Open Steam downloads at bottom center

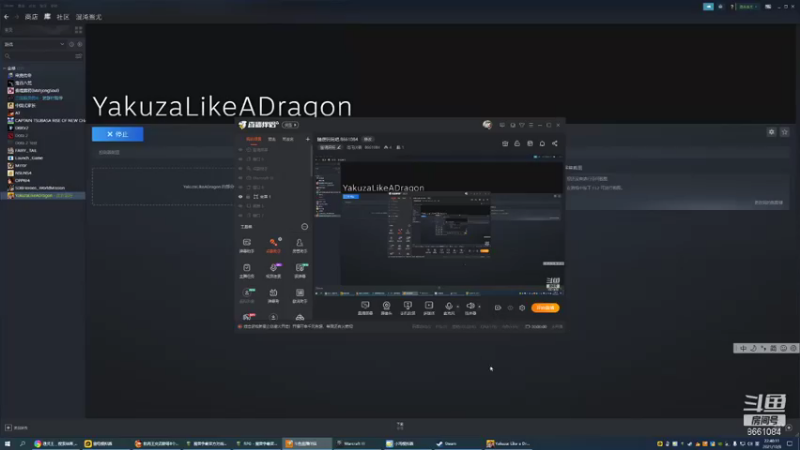pyautogui.click(x=400, y=426)
